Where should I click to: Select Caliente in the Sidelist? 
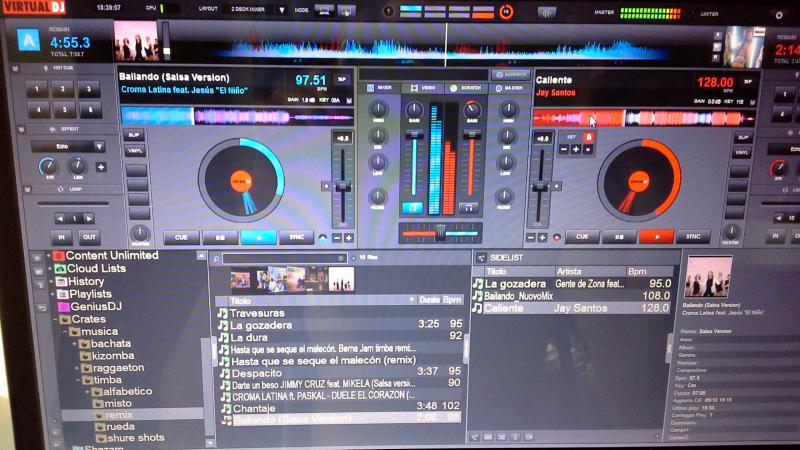pyautogui.click(x=572, y=308)
